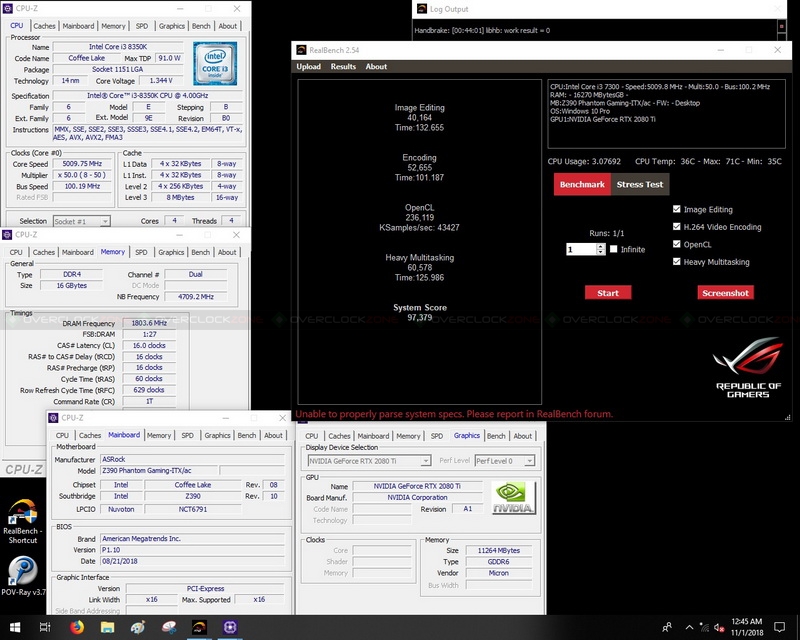Click the RealBench 2.54 title bar icon

(x=302, y=50)
